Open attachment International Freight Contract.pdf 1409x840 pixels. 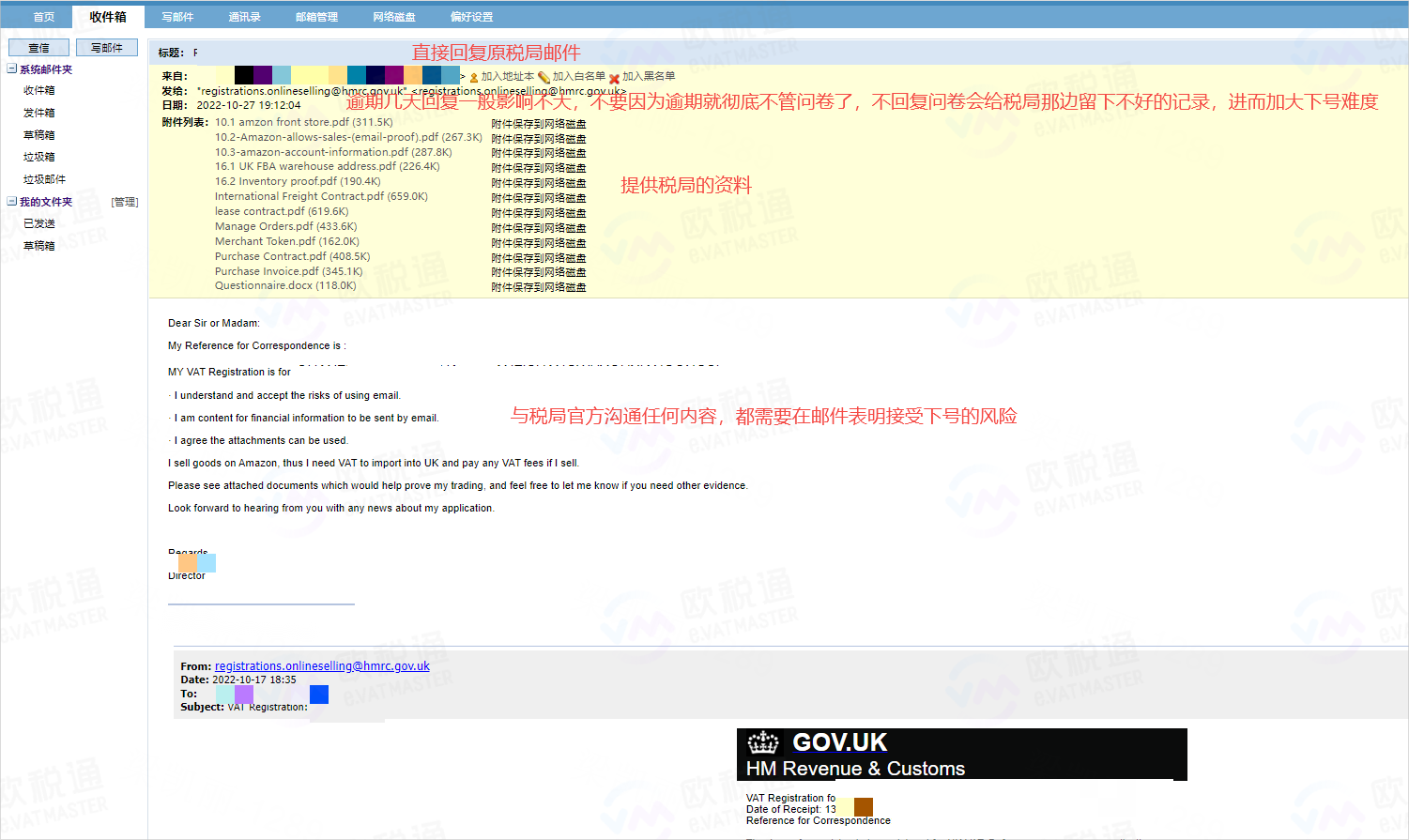321,196
